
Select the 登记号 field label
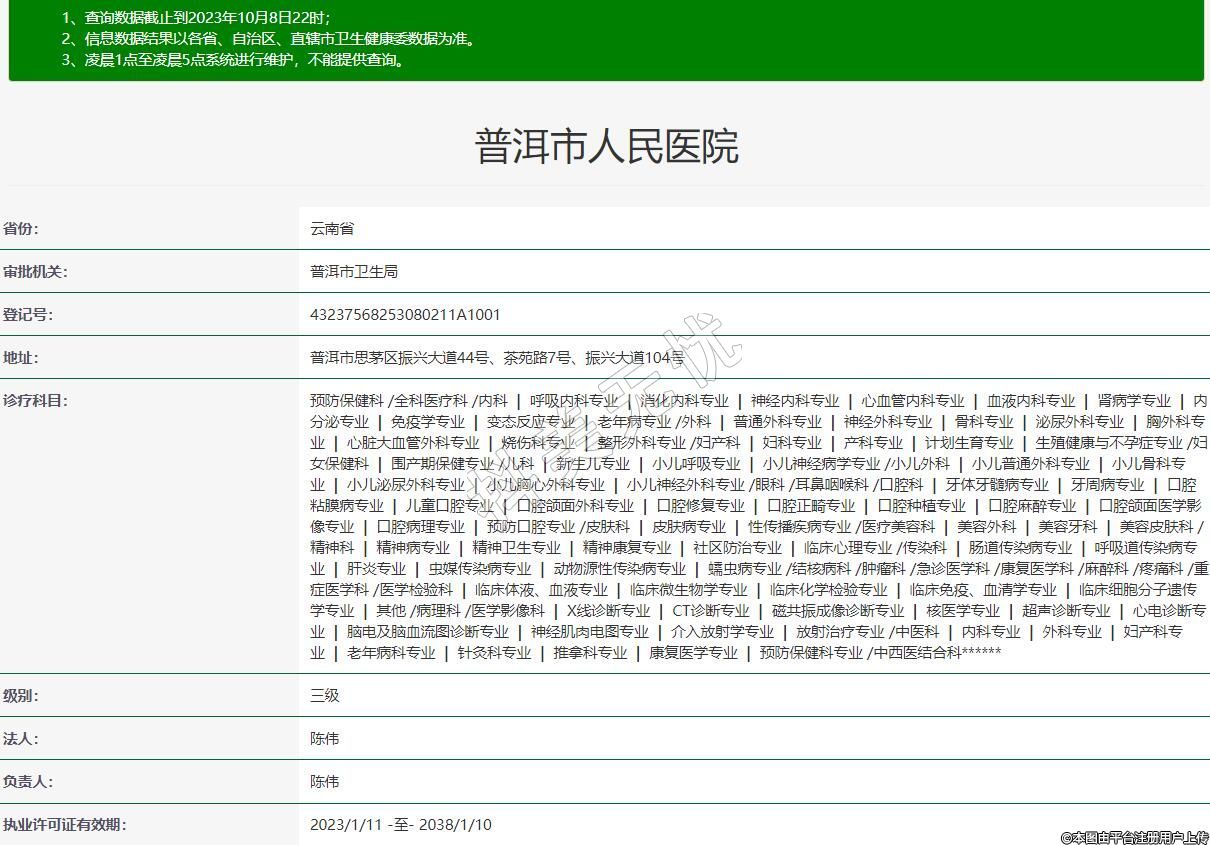pyautogui.click(x=27, y=314)
